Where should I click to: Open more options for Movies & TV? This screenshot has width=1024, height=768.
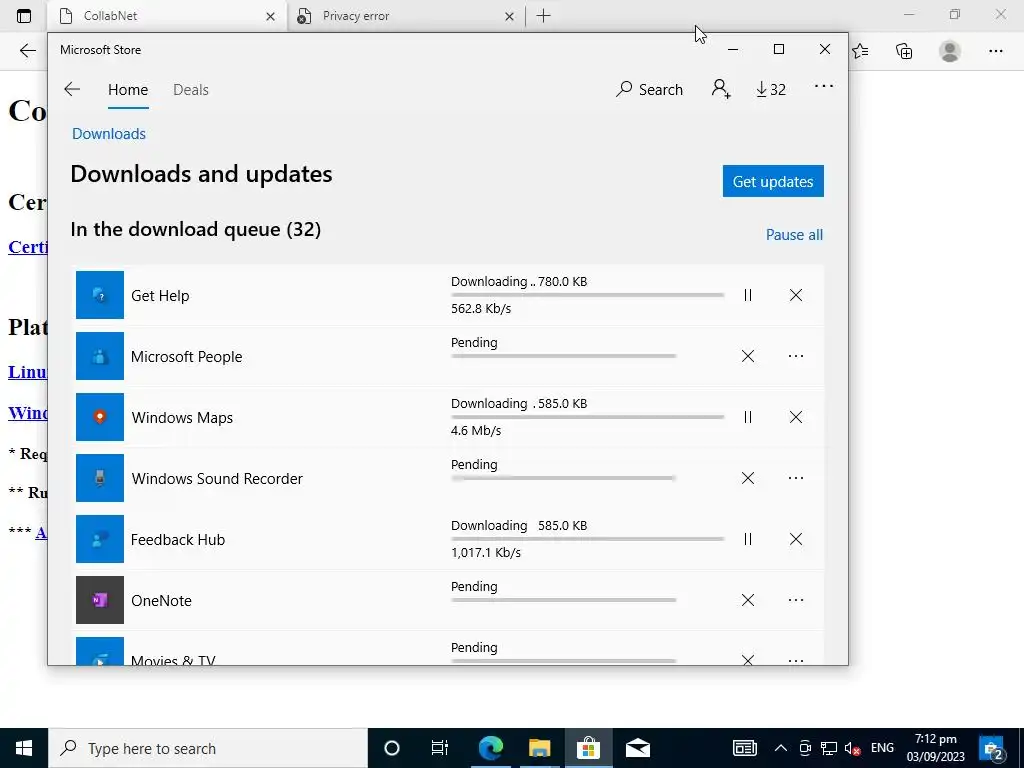point(795,660)
